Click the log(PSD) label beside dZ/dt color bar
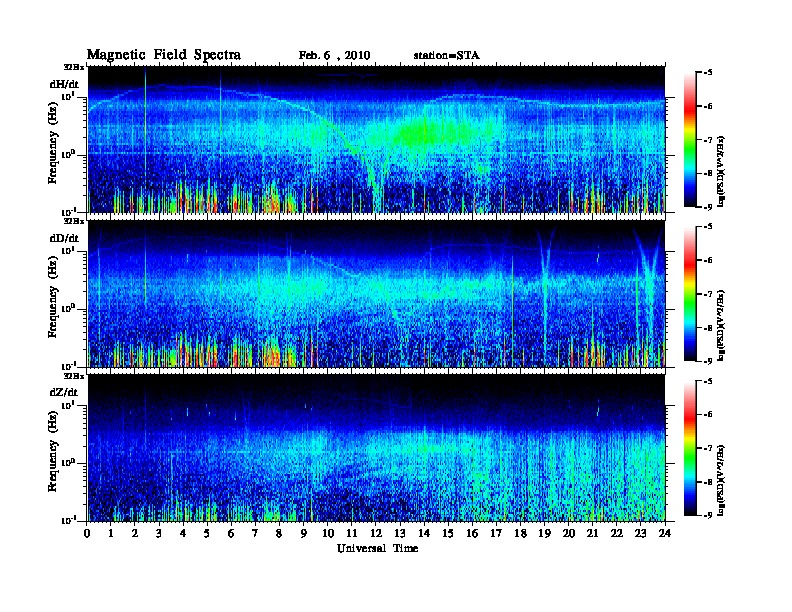 click(x=722, y=479)
